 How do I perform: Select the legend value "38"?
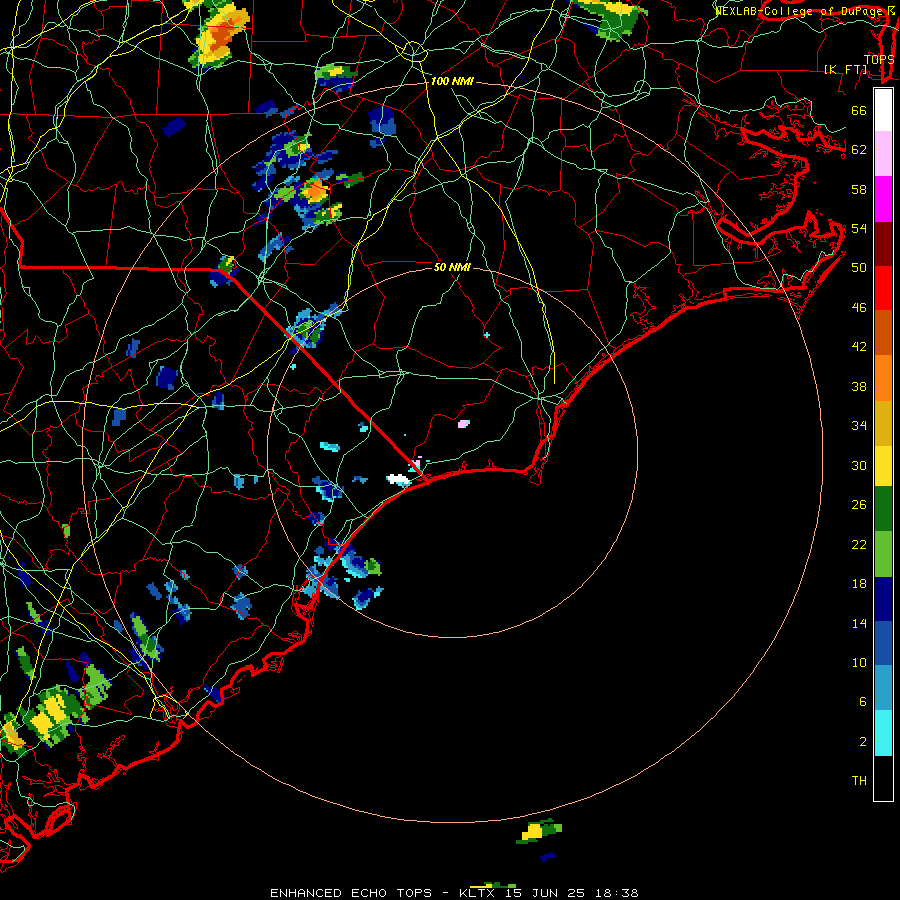tap(859, 386)
